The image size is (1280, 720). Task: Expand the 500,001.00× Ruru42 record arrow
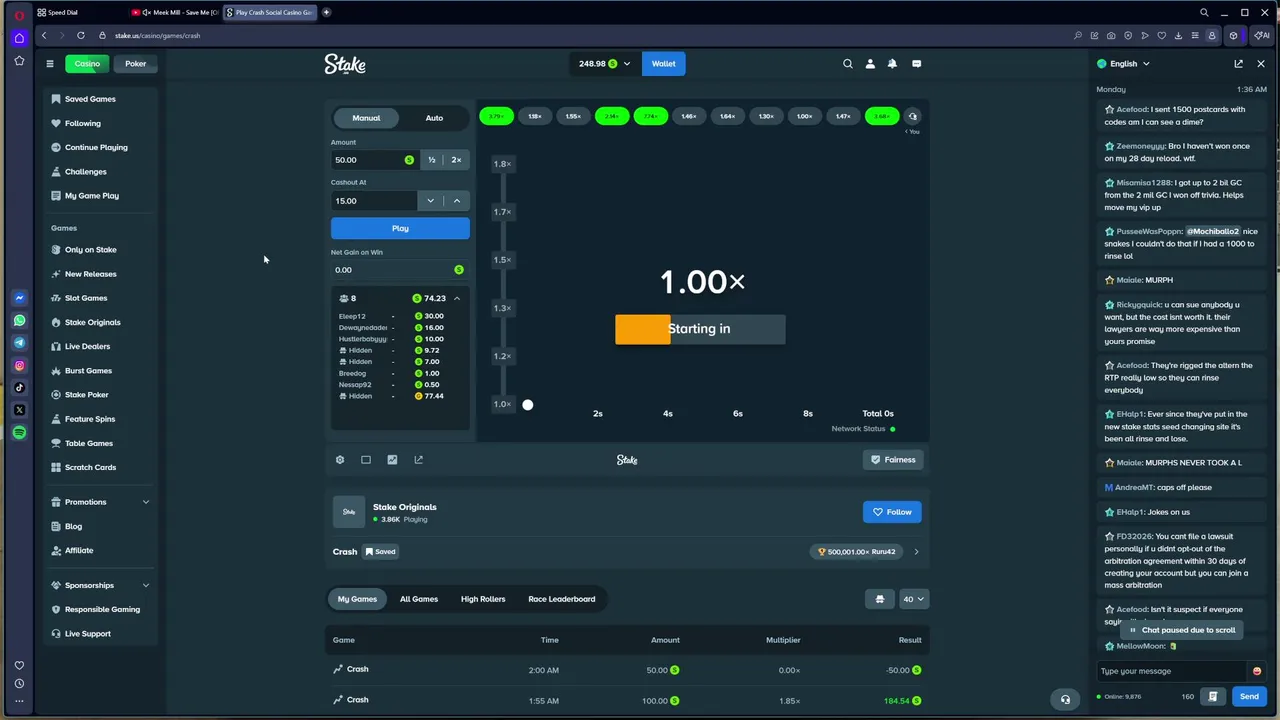click(x=916, y=552)
